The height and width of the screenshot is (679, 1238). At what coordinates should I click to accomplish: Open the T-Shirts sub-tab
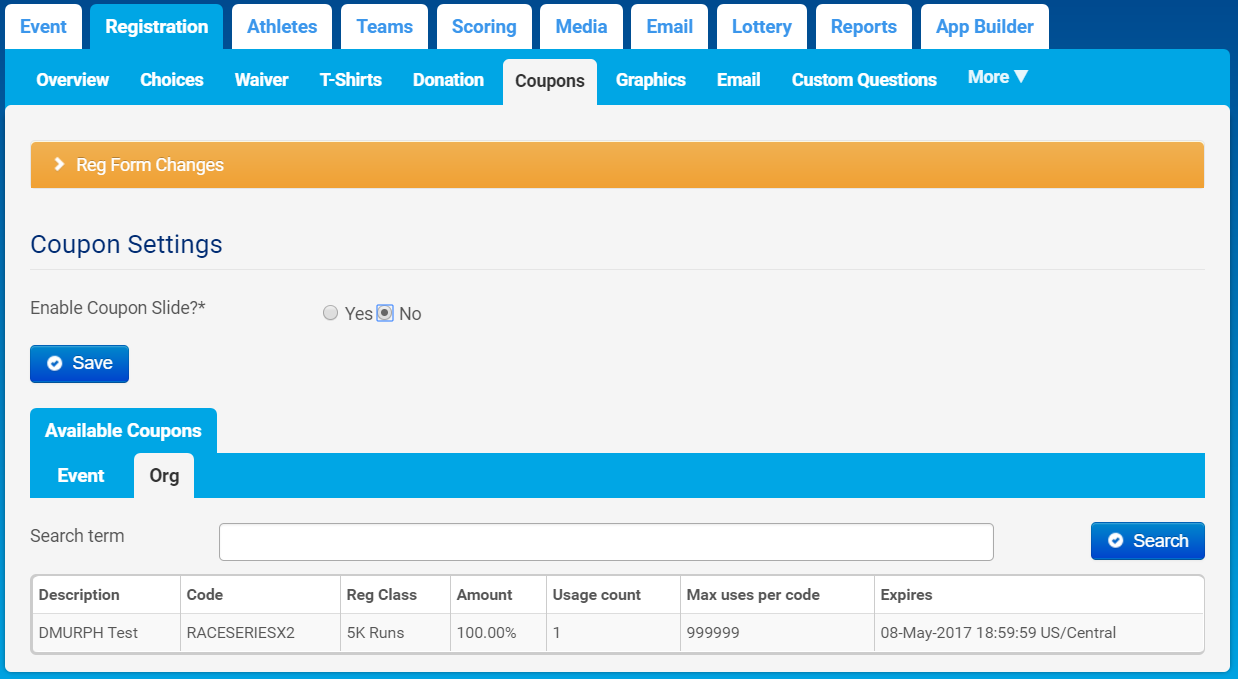(x=351, y=80)
